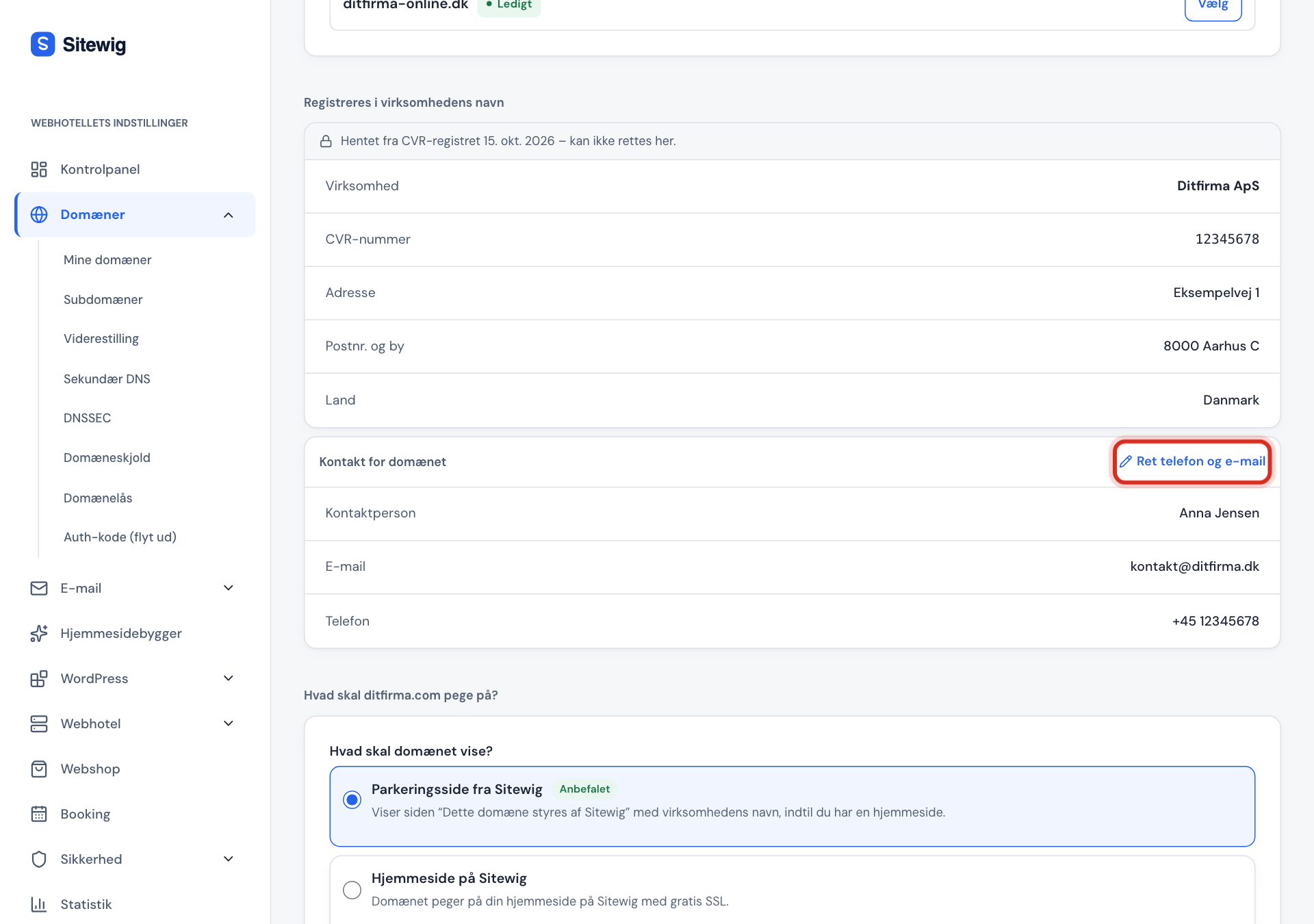The image size is (1314, 924).
Task: Click the Sitewig logo icon
Action: point(42,44)
